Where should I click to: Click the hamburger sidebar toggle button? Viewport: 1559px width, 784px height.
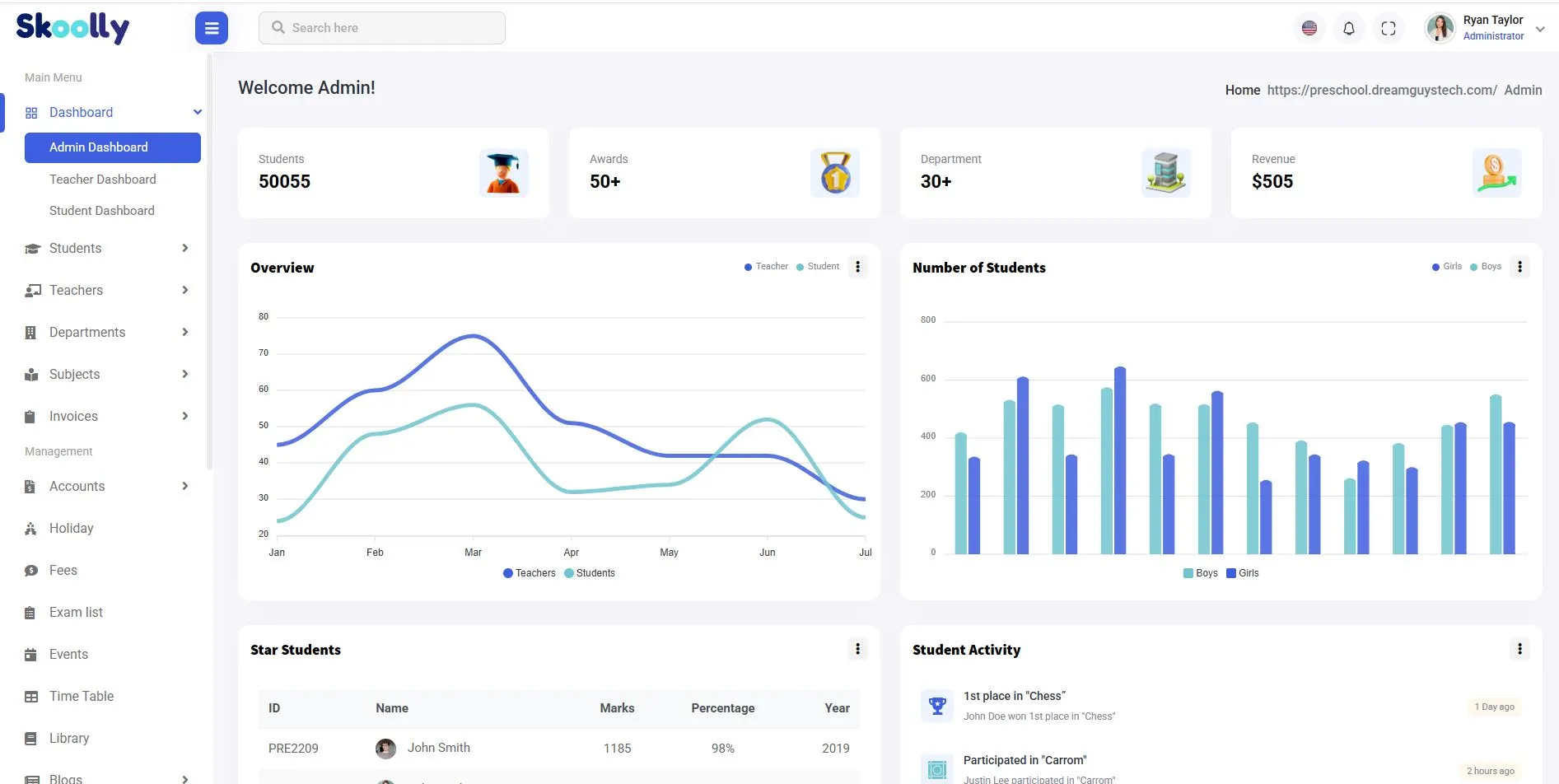click(x=212, y=28)
